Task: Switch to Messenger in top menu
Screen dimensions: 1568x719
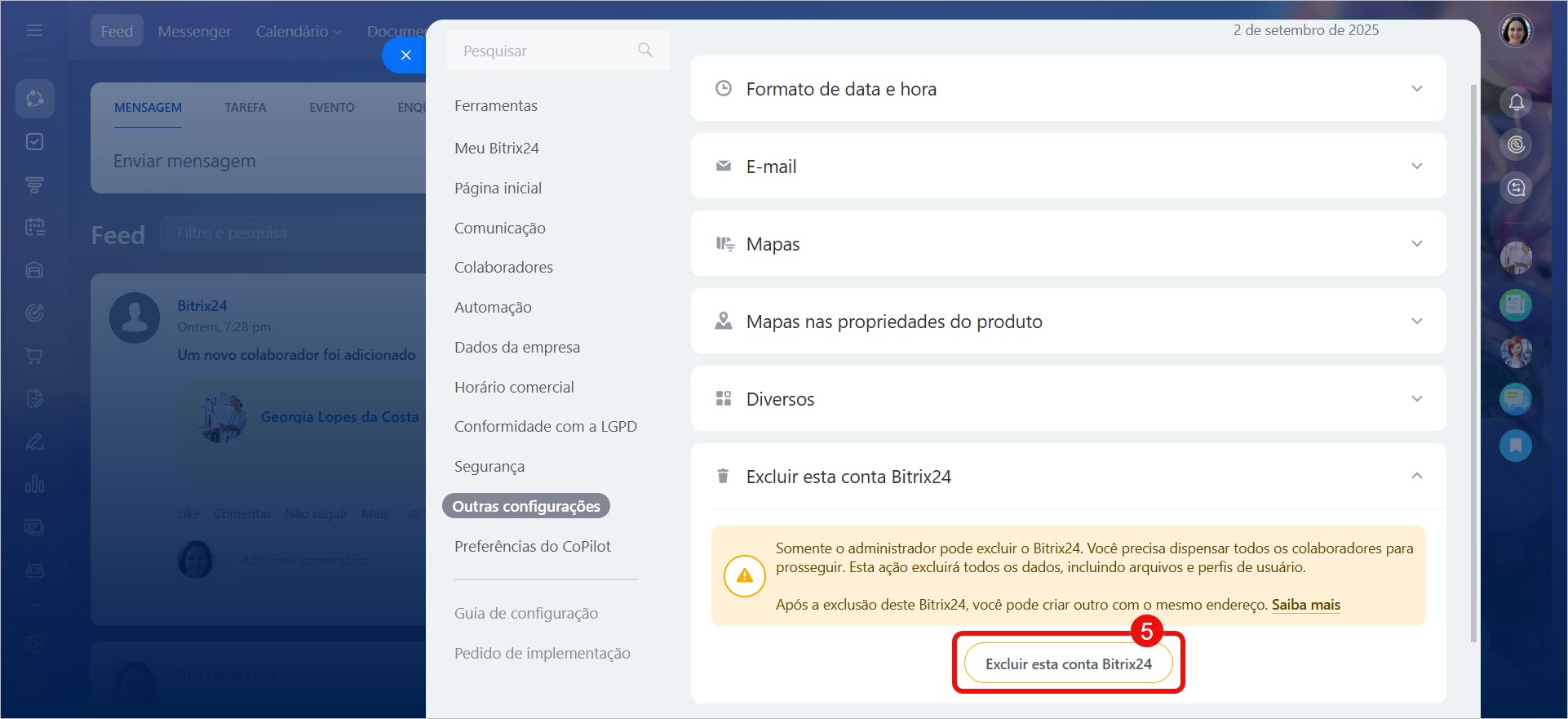Action: point(195,31)
